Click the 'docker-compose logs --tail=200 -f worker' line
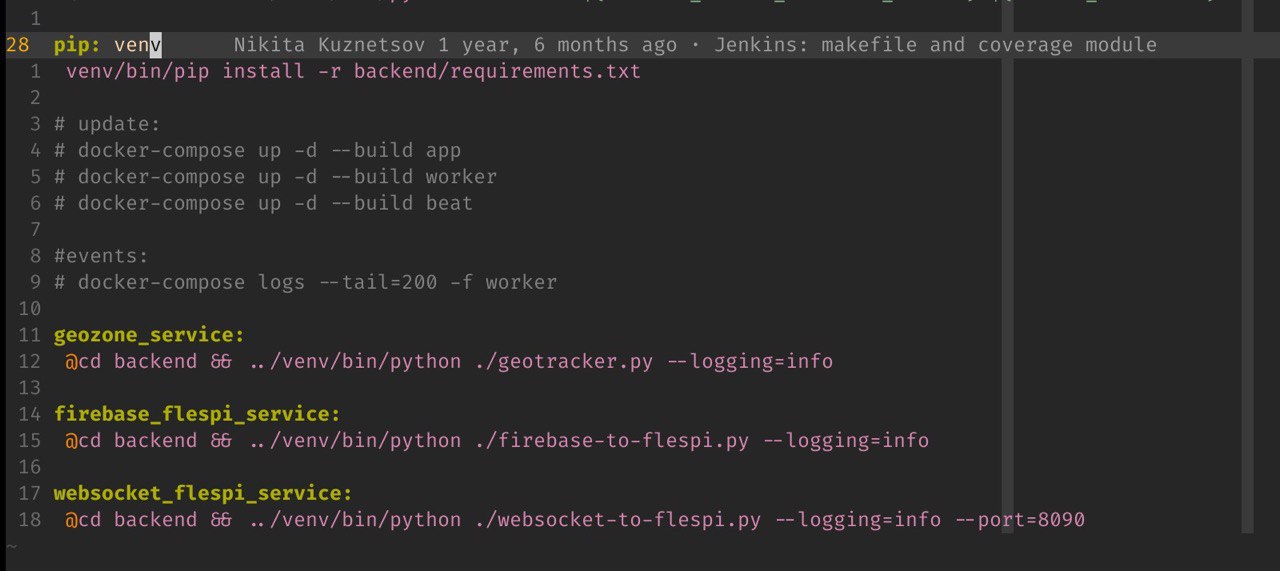Screen dimensions: 1280x571 (x=305, y=282)
